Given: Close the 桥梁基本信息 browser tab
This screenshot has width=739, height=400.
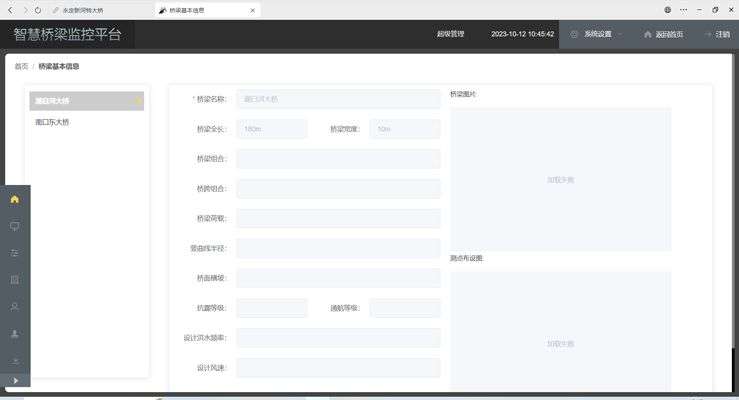Looking at the screenshot, I should (253, 9).
